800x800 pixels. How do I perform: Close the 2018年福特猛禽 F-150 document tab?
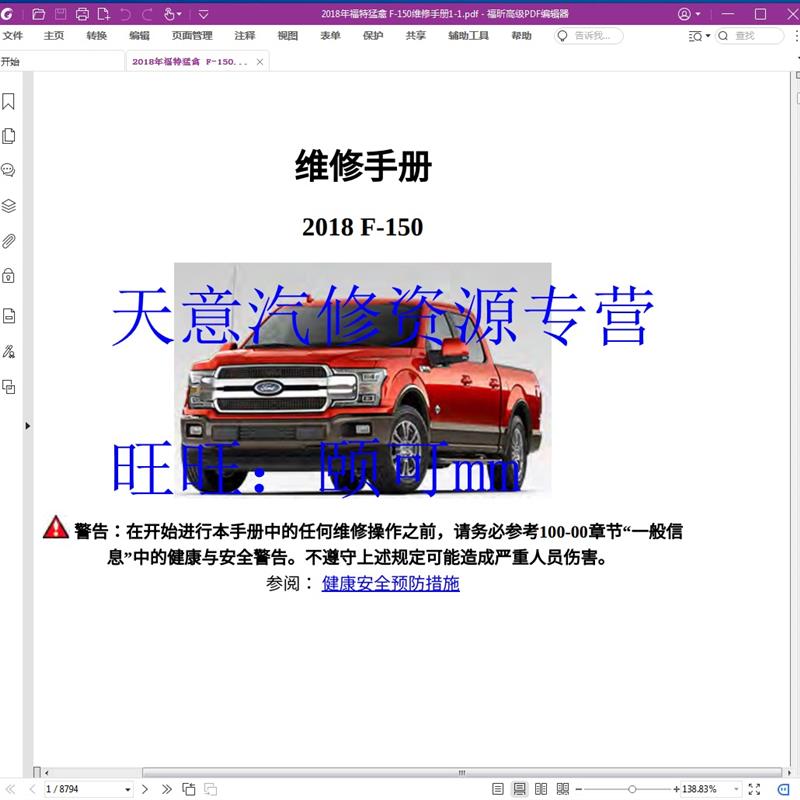click(260, 62)
